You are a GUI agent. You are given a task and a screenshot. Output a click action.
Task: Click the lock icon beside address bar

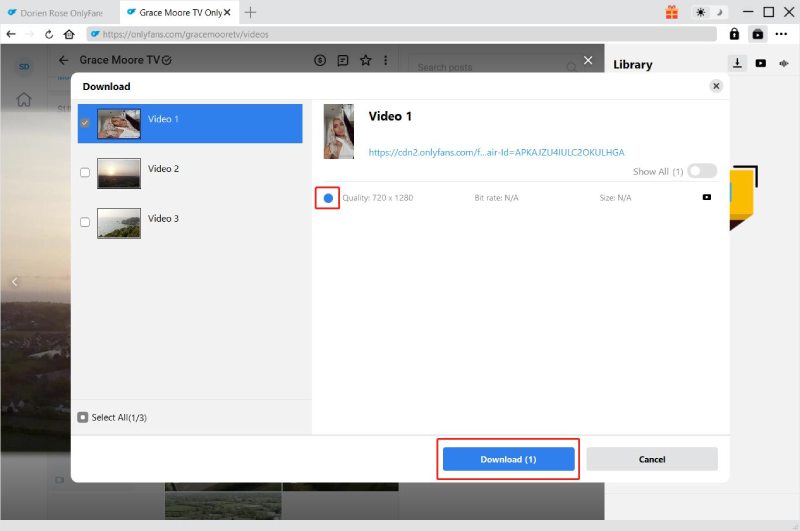tap(734, 34)
